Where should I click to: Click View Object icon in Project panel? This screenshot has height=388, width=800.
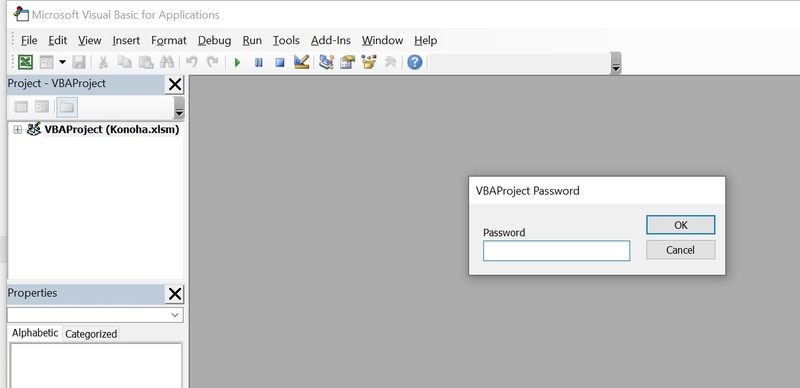click(42, 107)
